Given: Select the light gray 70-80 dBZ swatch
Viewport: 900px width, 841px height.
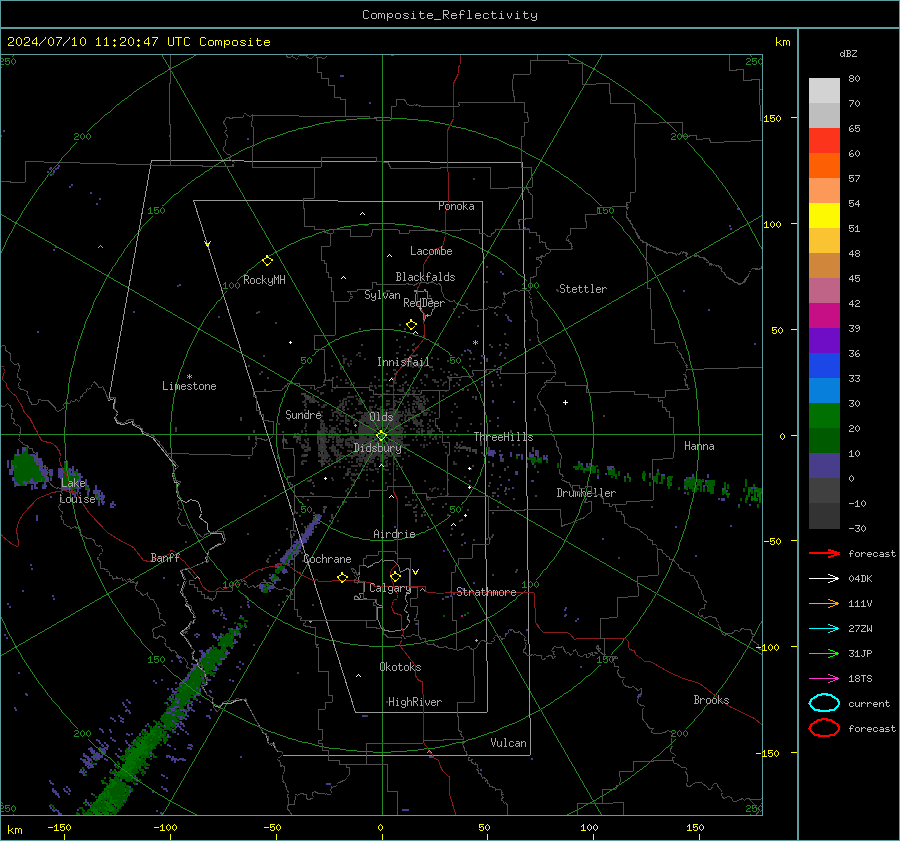Looking at the screenshot, I should [824, 91].
